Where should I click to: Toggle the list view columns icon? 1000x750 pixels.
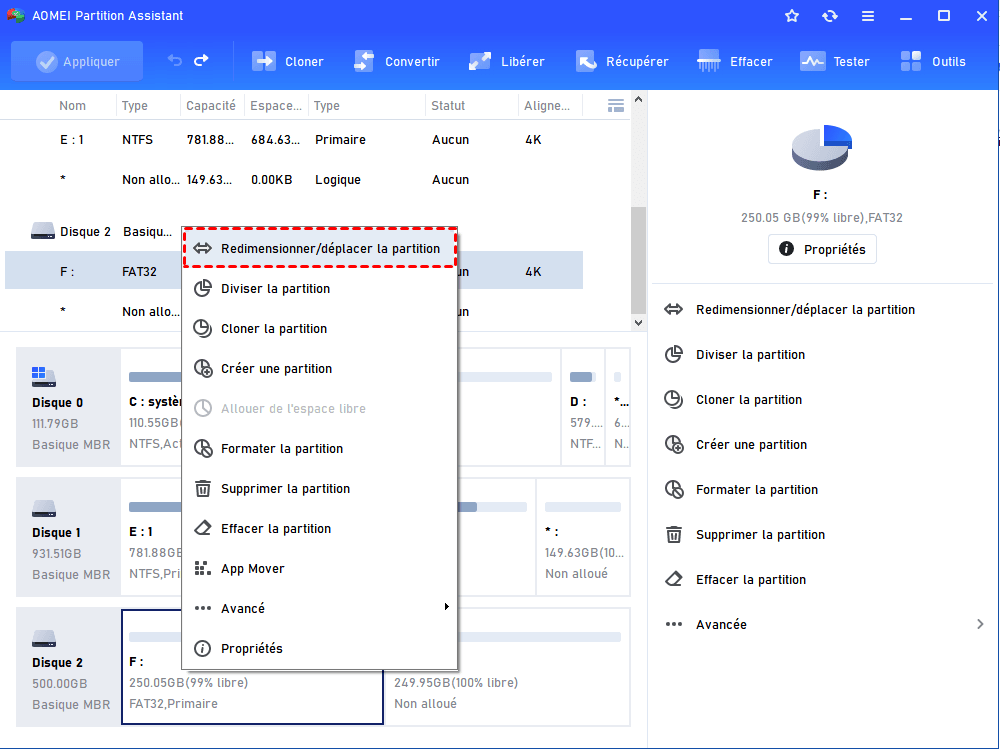(615, 106)
